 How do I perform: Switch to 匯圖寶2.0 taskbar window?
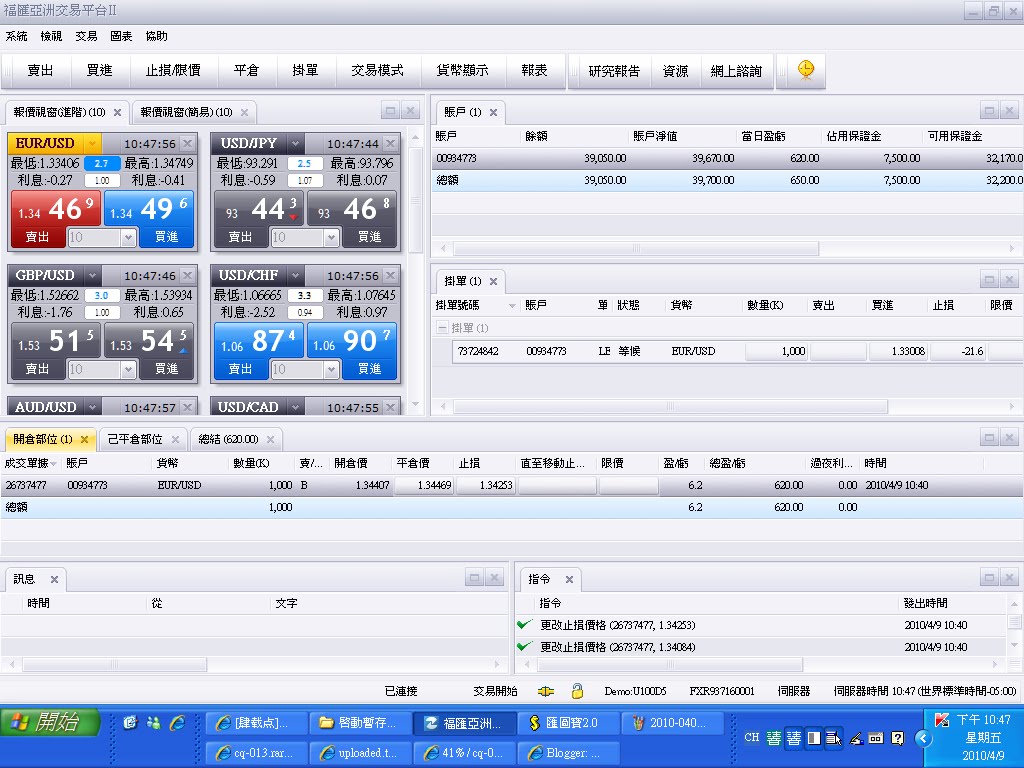[x=569, y=723]
